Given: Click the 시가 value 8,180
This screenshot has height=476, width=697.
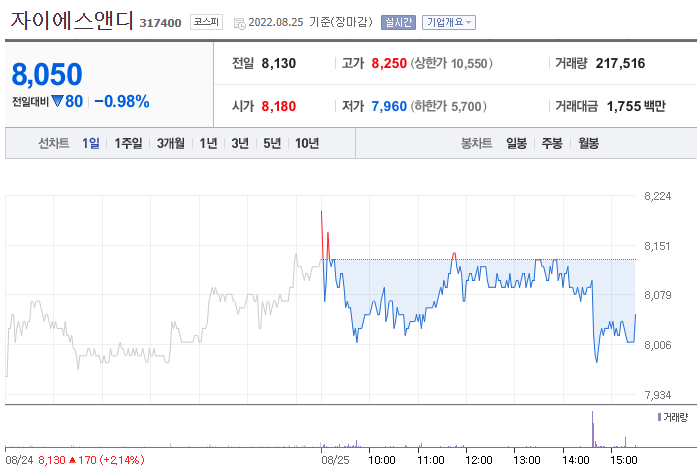Looking at the screenshot, I should [x=279, y=107].
